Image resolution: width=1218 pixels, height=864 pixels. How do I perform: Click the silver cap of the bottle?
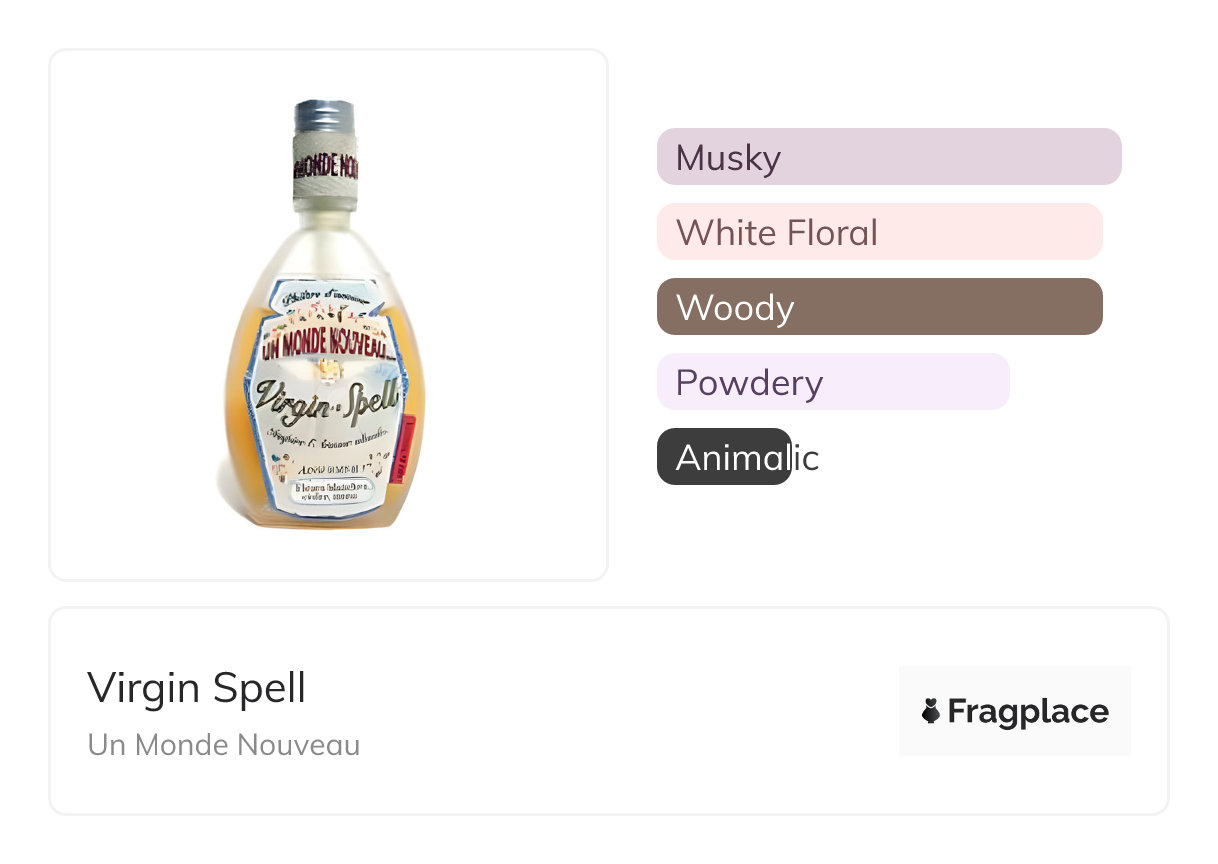point(324,116)
